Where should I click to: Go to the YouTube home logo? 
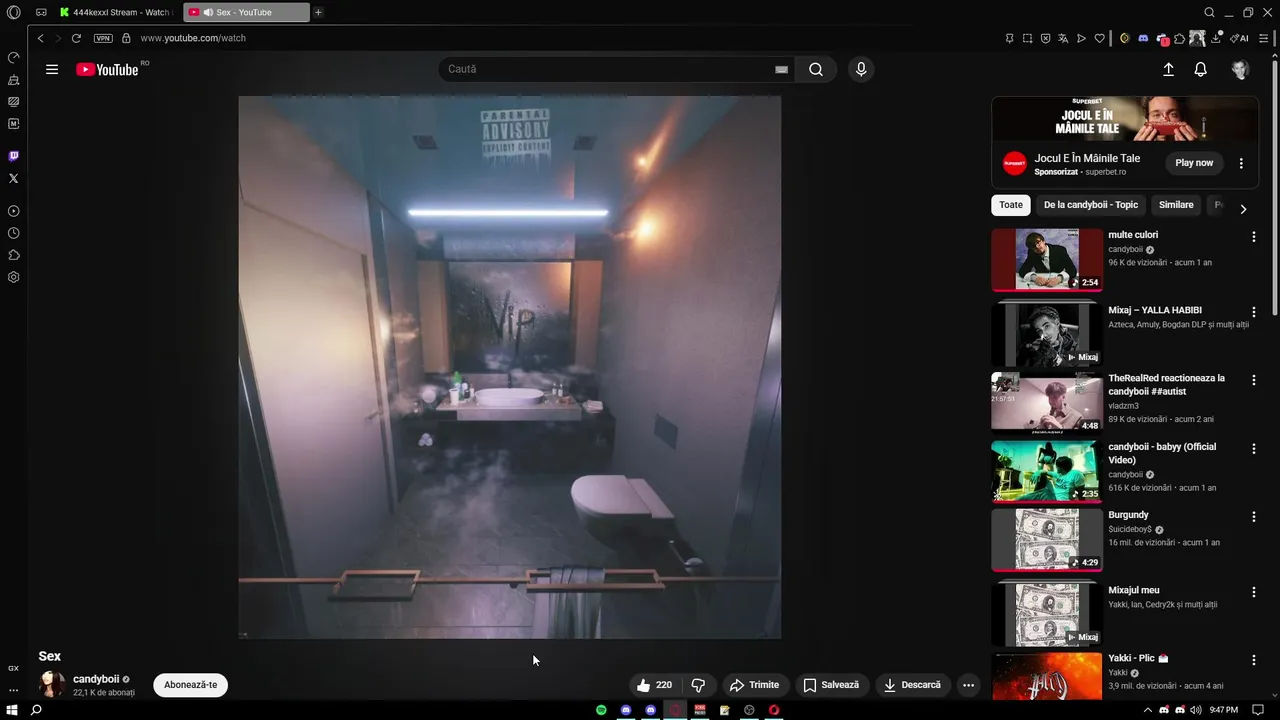108,69
